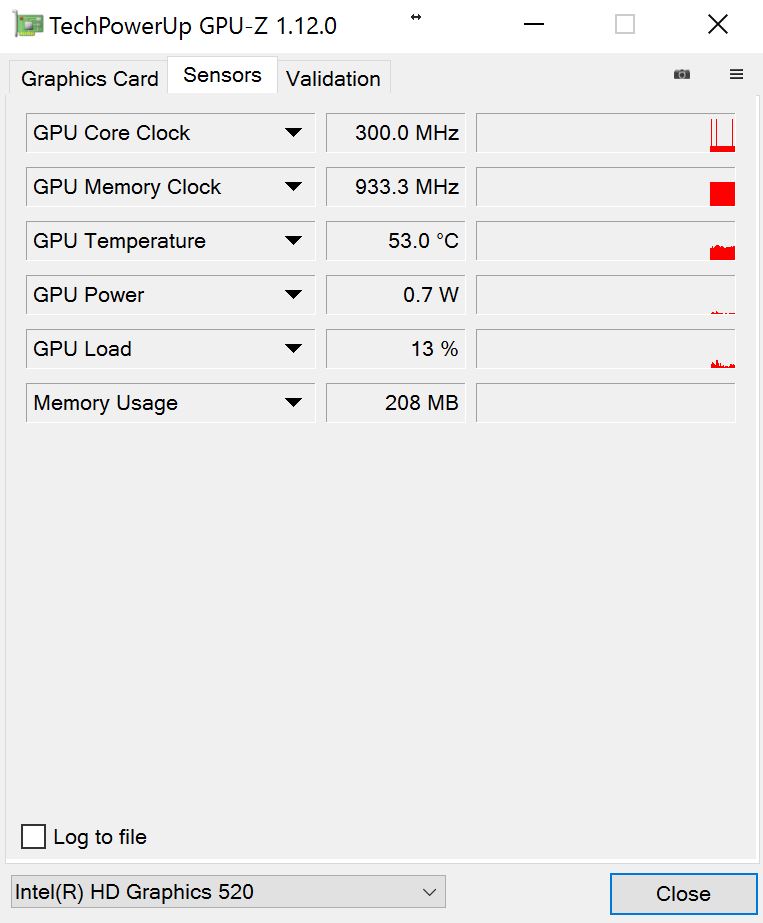Select the Sensors tab
This screenshot has width=763, height=923.
coord(222,75)
